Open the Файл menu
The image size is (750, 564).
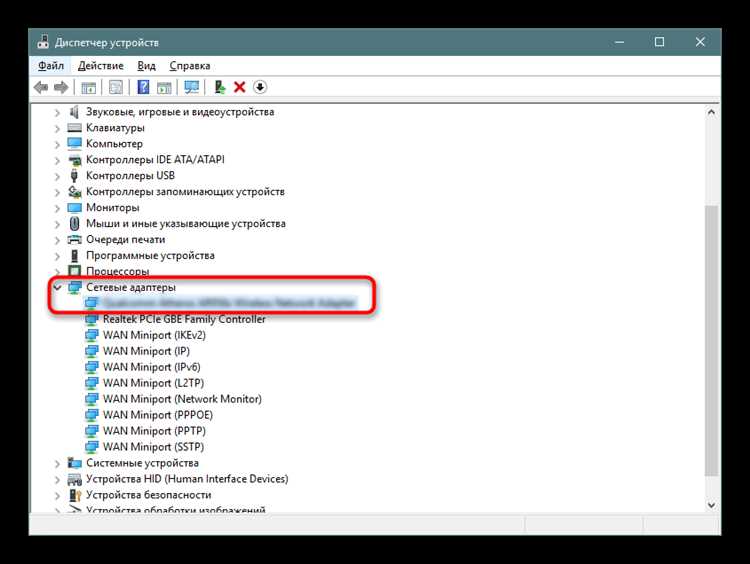[51, 66]
